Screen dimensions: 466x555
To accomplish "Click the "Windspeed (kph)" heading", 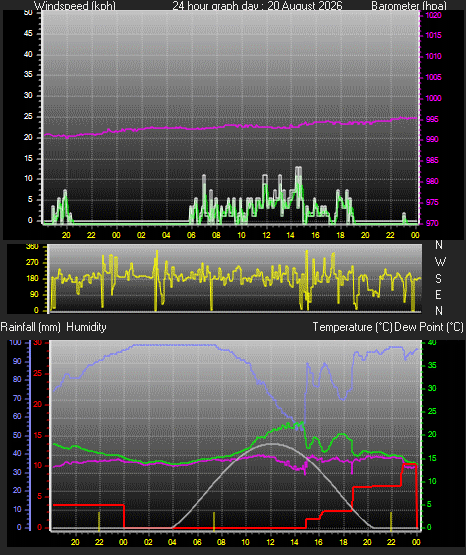I will (75, 6).
